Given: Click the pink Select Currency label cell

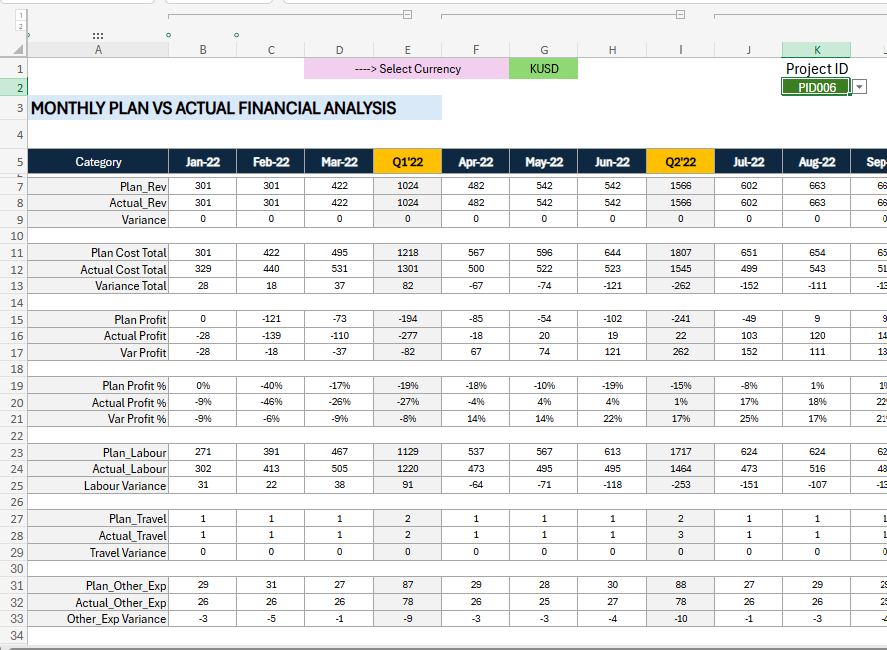Looking at the screenshot, I should click(407, 69).
